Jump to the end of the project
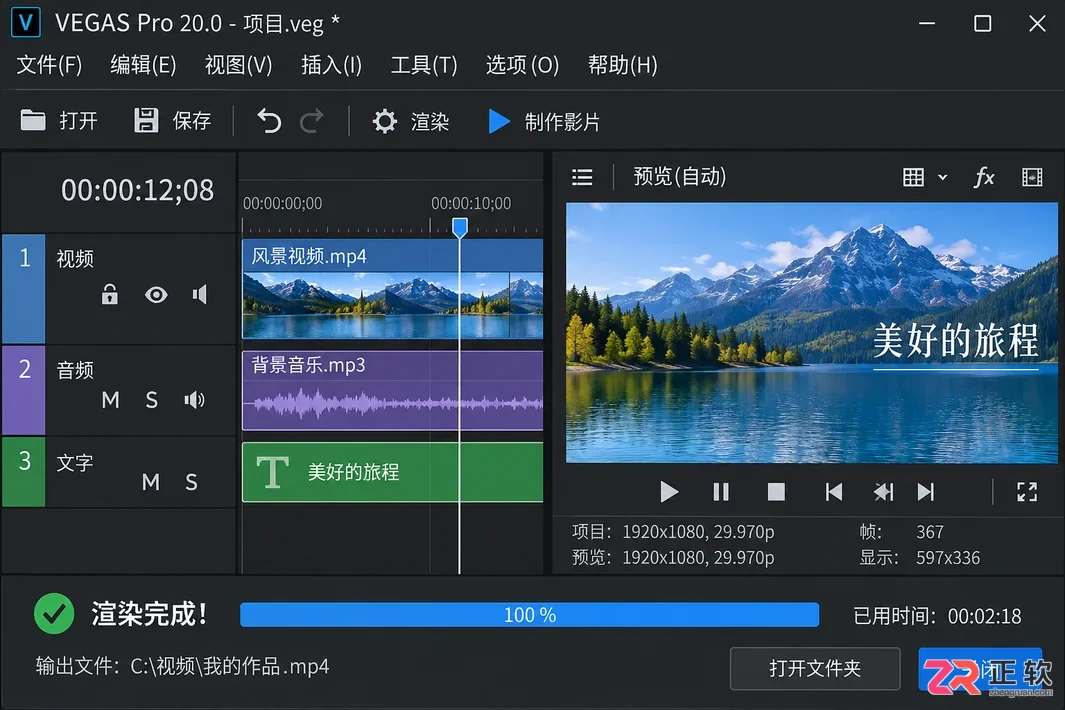1065x710 pixels. pyautogui.click(x=926, y=491)
